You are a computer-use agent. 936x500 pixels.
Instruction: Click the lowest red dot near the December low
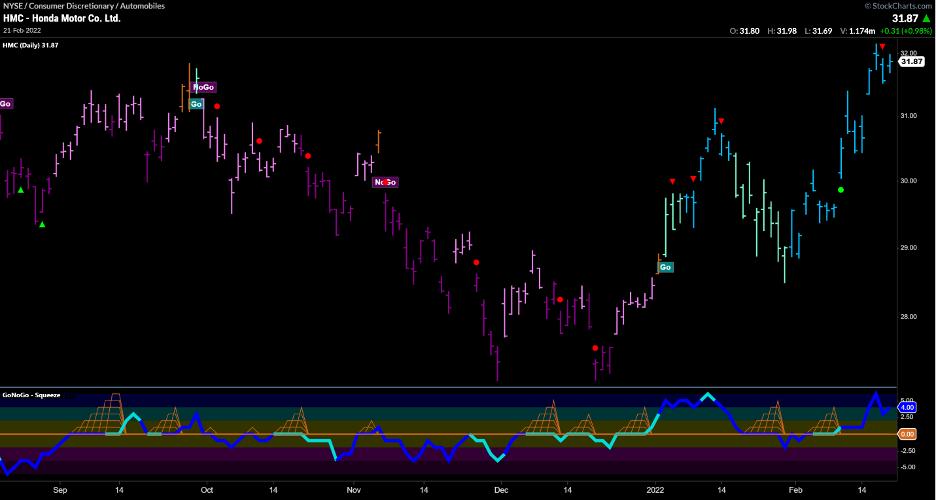(x=595, y=348)
